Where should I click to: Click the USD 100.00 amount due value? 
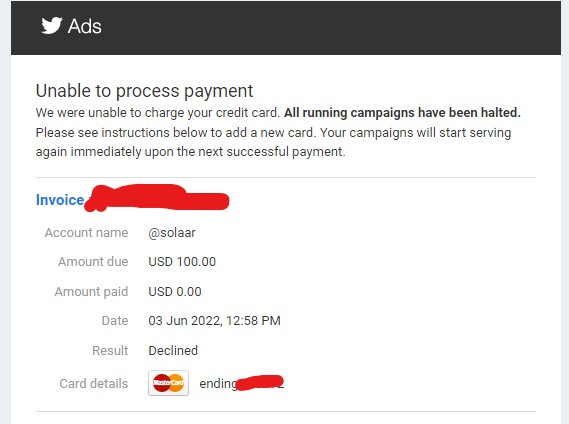(182, 262)
